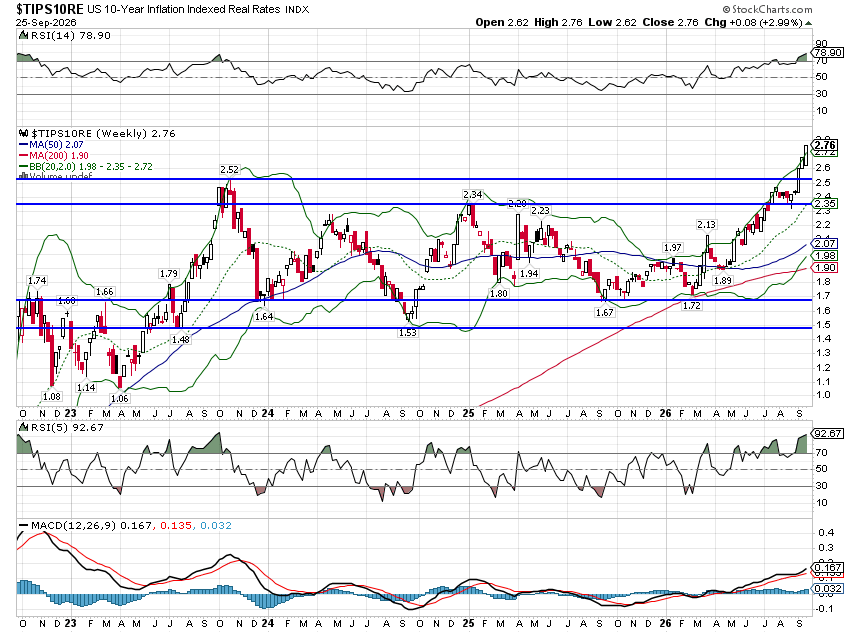Click the 1.06 low price label
This screenshot has width=850, height=633.
[119, 398]
